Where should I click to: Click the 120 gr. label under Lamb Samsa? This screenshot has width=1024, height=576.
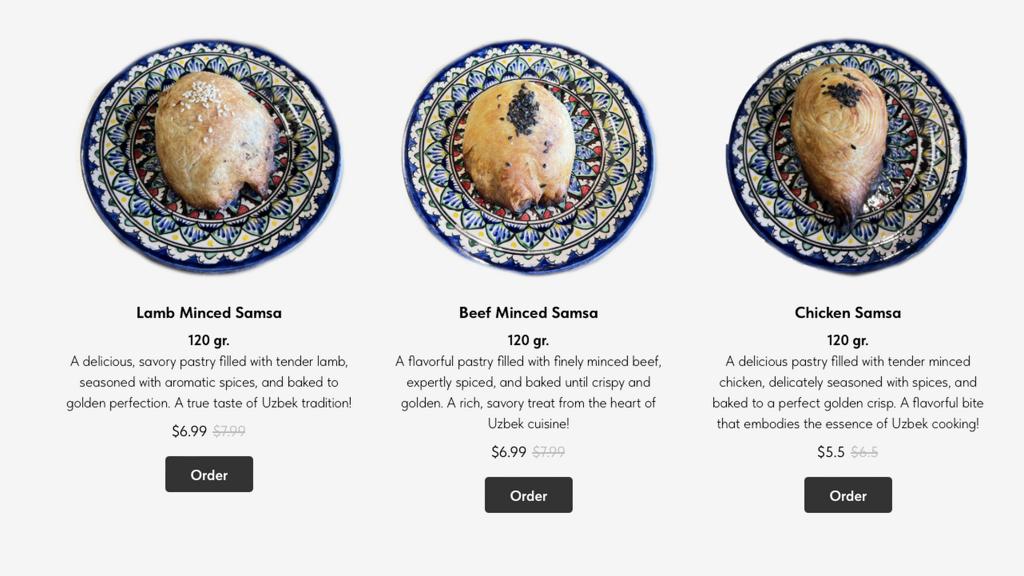click(208, 339)
